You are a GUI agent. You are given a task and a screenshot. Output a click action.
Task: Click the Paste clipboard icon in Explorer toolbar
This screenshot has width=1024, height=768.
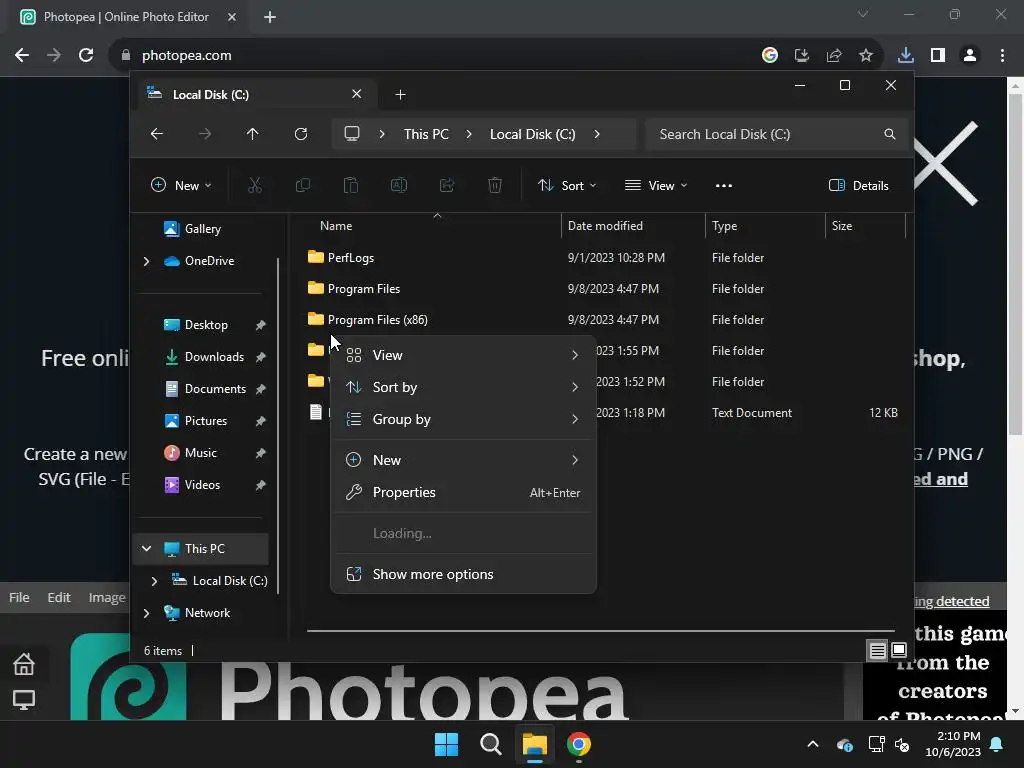pyautogui.click(x=351, y=185)
